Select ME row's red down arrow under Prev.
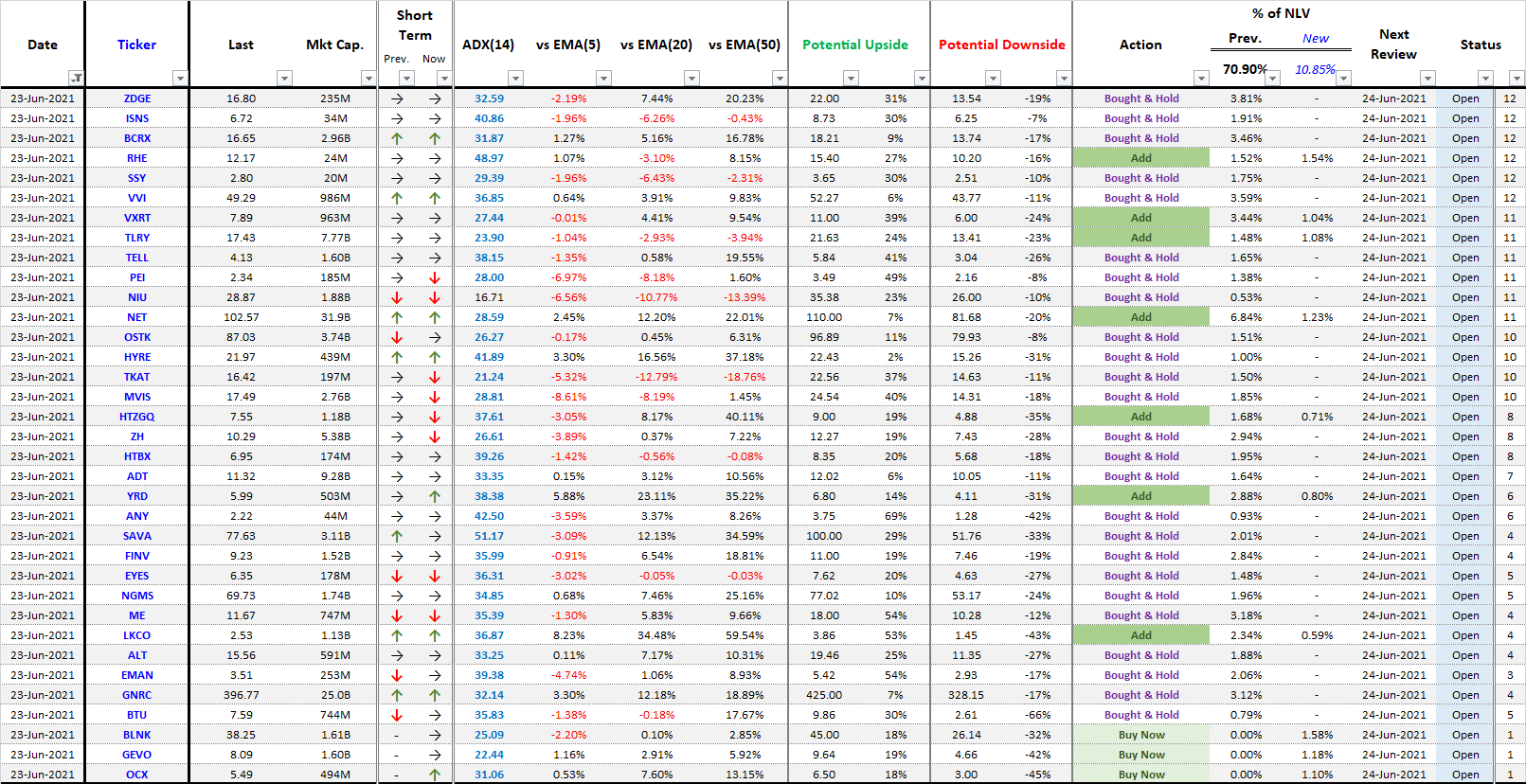Viewport: 1526px width, 784px height. (x=397, y=615)
